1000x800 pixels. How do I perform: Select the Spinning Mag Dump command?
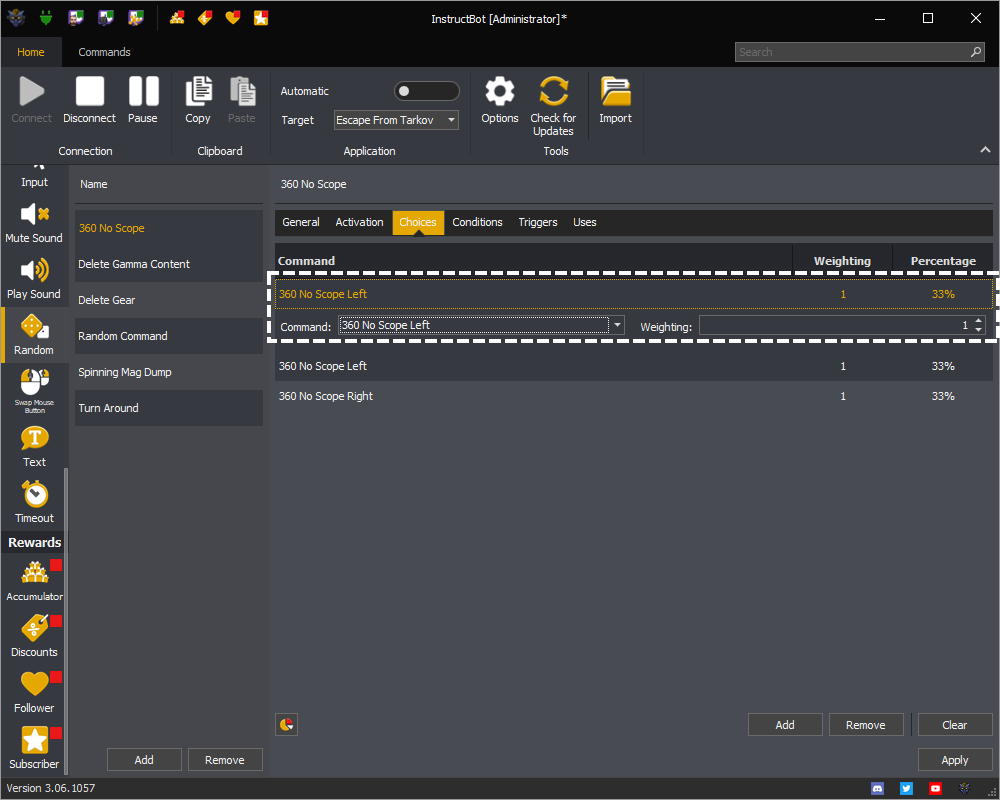click(x=169, y=372)
